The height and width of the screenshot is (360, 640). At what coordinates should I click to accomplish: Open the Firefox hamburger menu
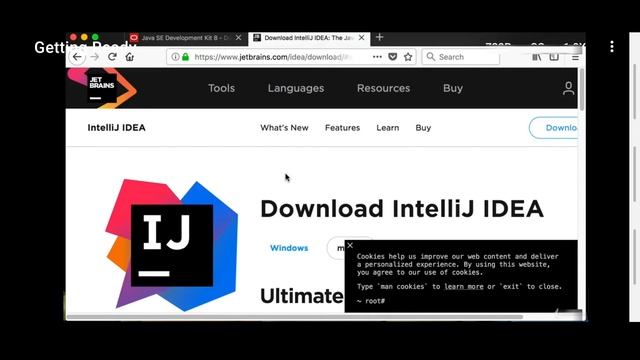(x=575, y=58)
